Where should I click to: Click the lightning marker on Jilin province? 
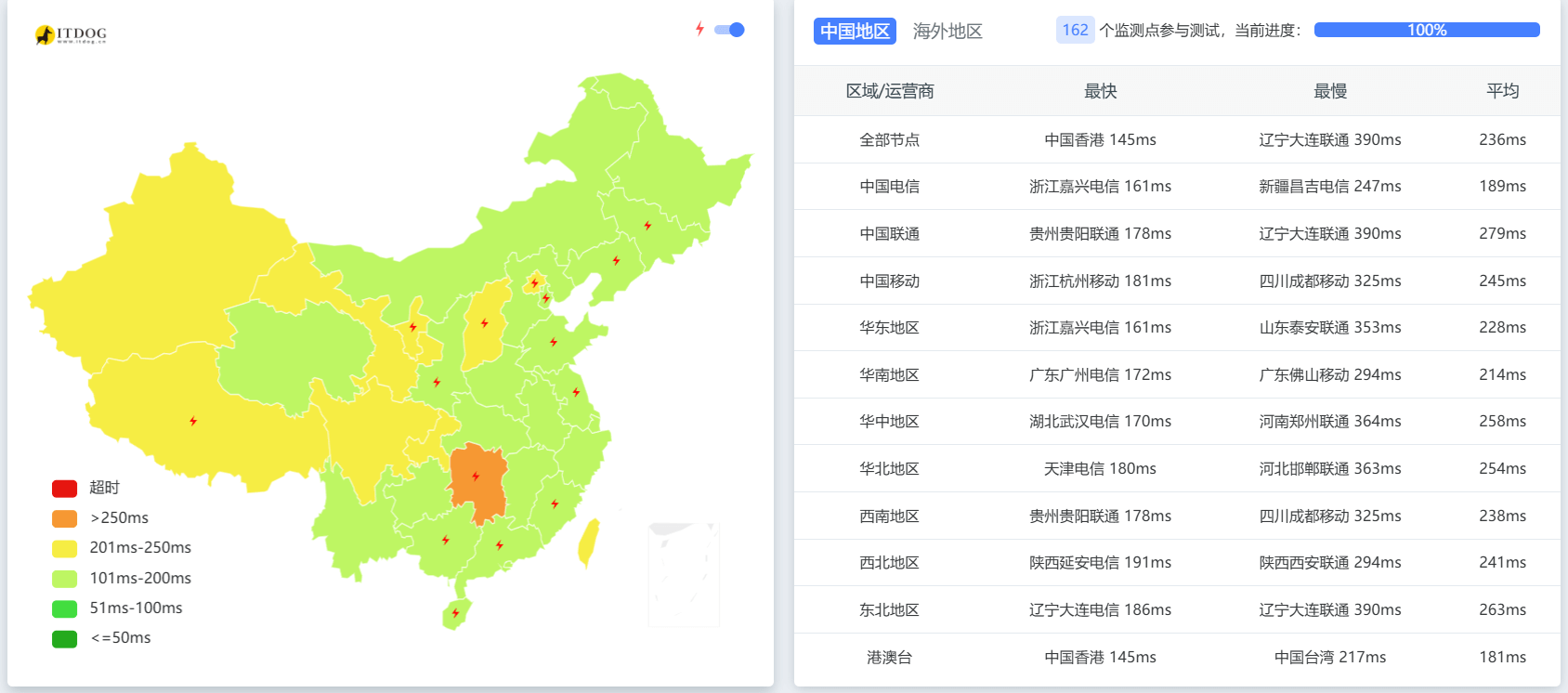click(647, 226)
